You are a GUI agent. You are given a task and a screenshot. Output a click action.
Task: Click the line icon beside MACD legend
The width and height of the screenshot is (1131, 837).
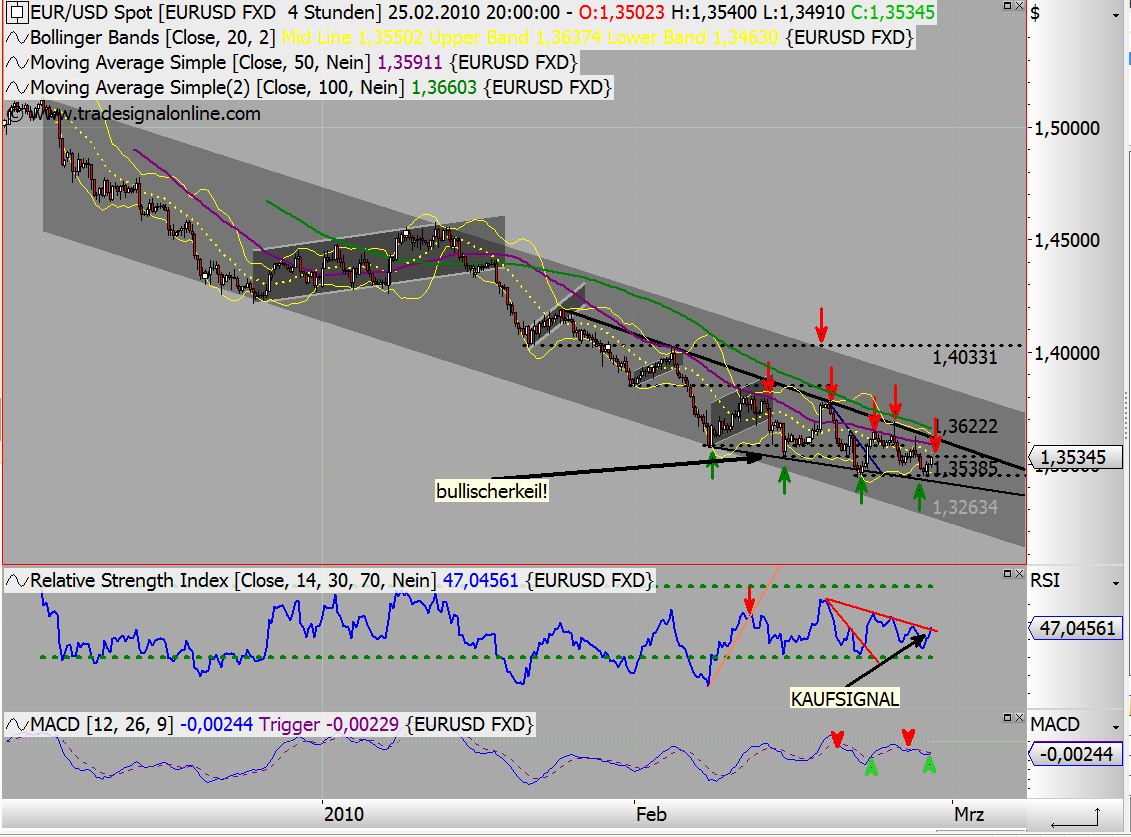[x=17, y=724]
